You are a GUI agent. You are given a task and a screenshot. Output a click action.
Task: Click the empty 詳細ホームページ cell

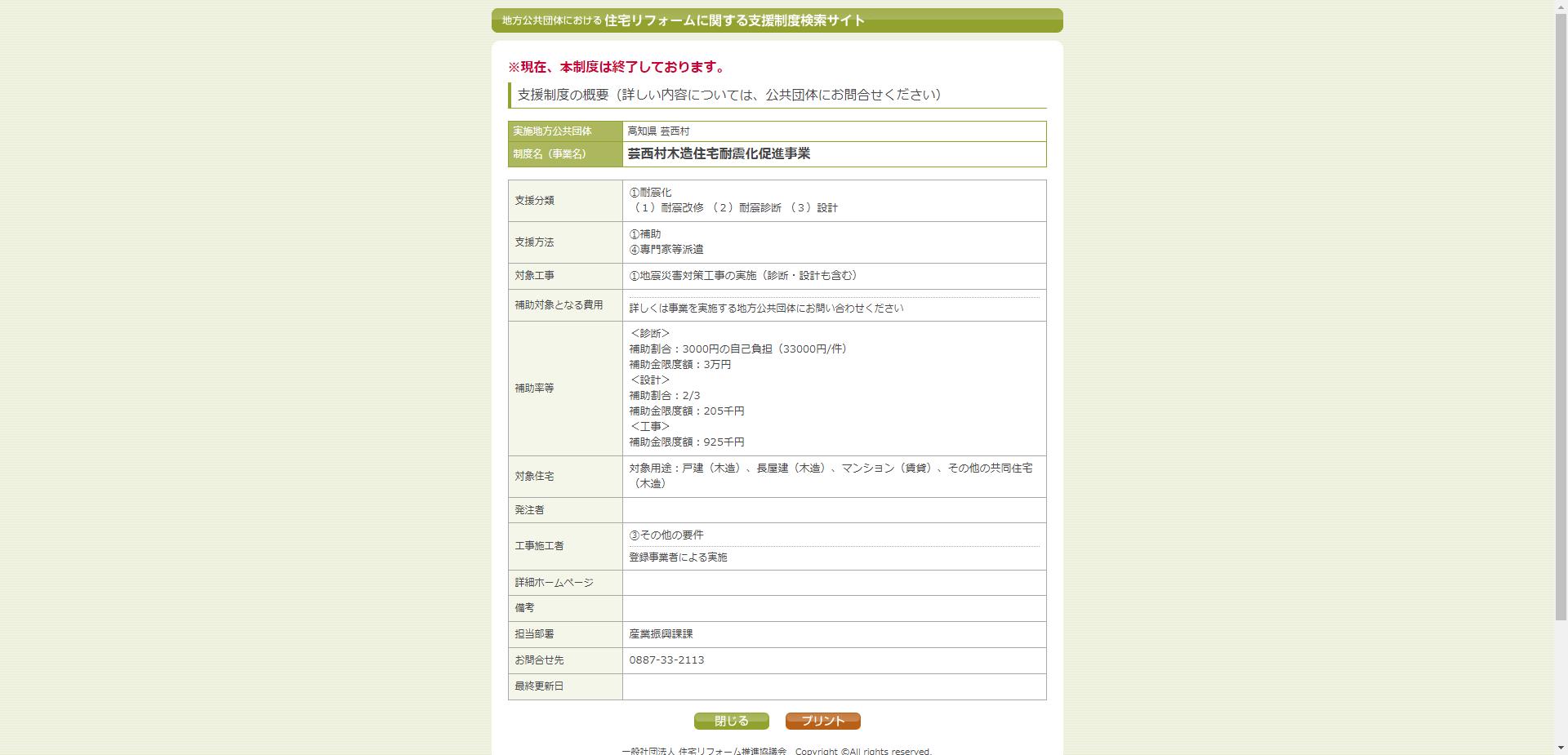point(833,583)
